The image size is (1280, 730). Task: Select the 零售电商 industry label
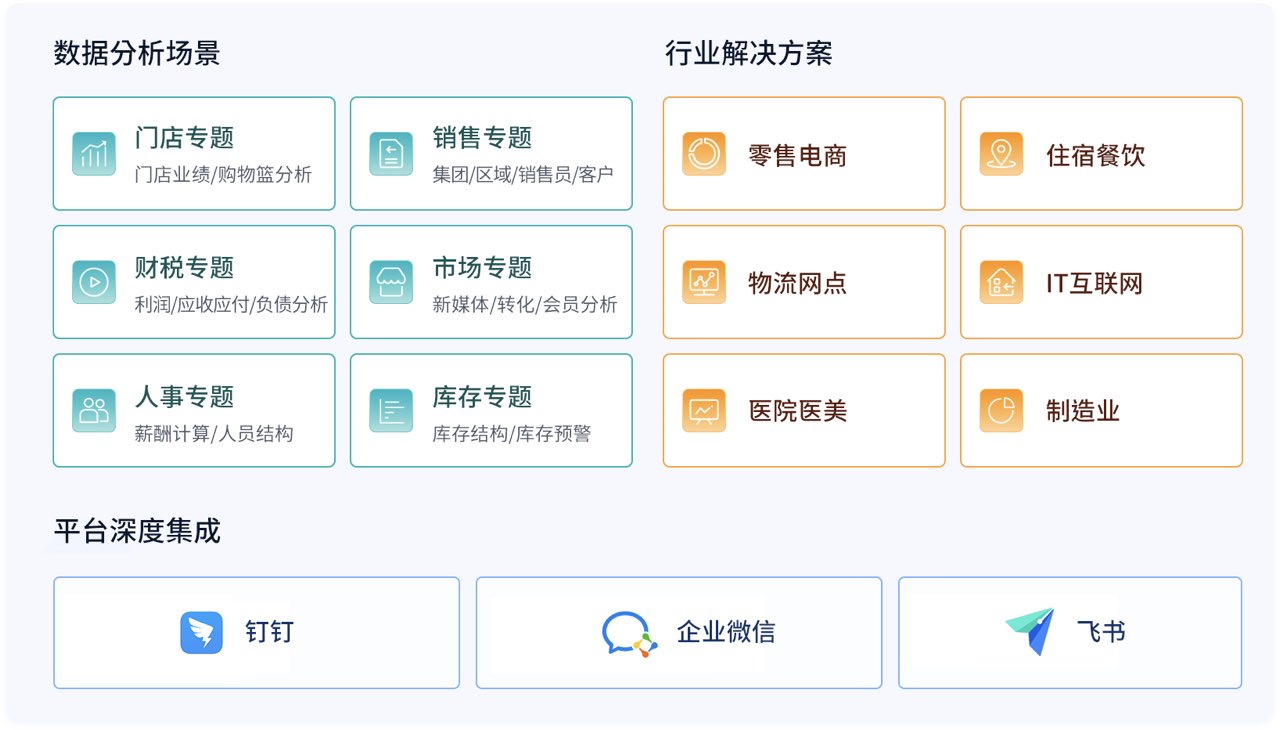797,155
